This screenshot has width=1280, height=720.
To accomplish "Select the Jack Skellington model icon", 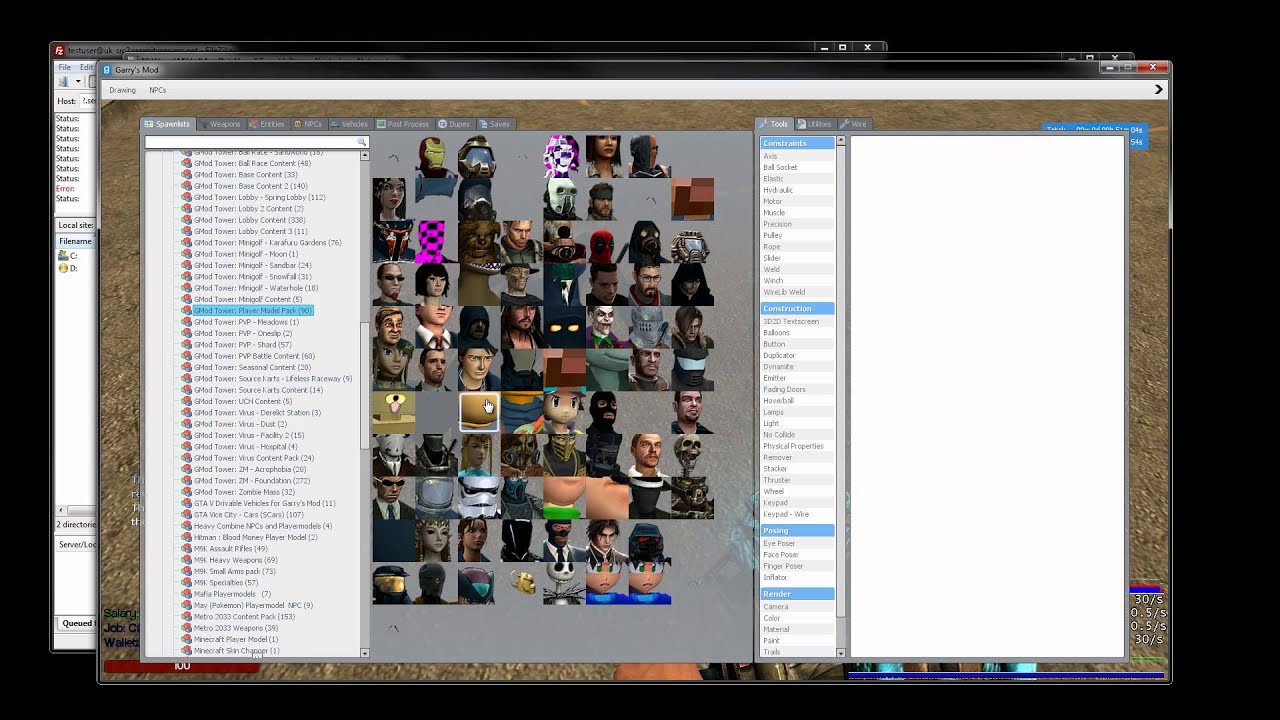I will (564, 584).
